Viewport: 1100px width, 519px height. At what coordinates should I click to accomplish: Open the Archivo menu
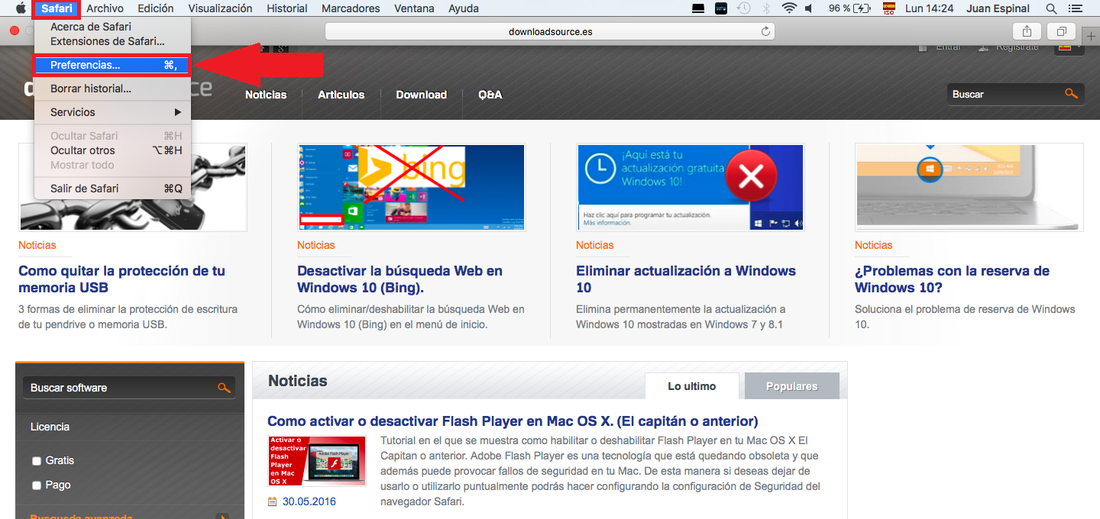click(105, 8)
